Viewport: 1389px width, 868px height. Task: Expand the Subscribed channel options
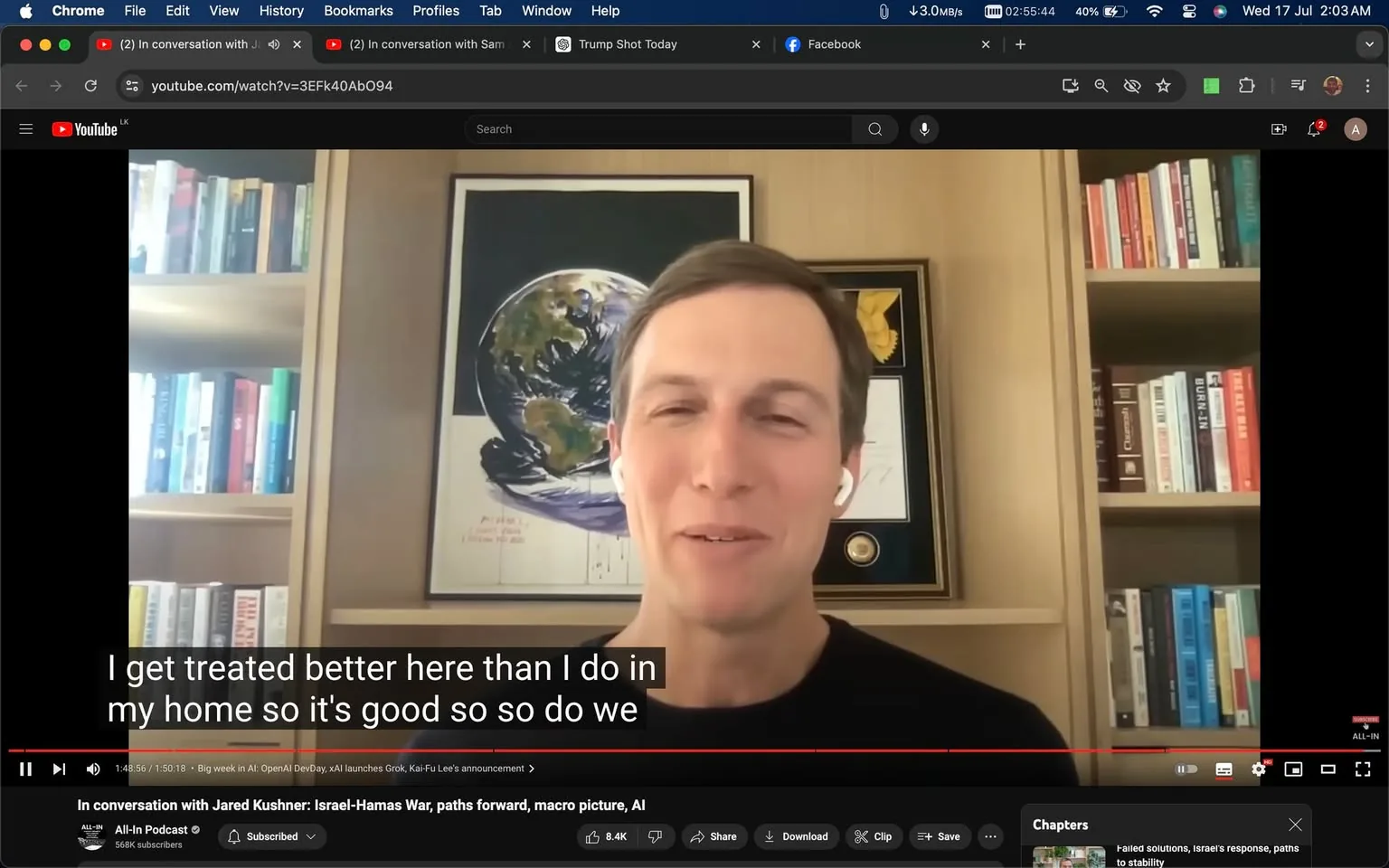click(312, 836)
